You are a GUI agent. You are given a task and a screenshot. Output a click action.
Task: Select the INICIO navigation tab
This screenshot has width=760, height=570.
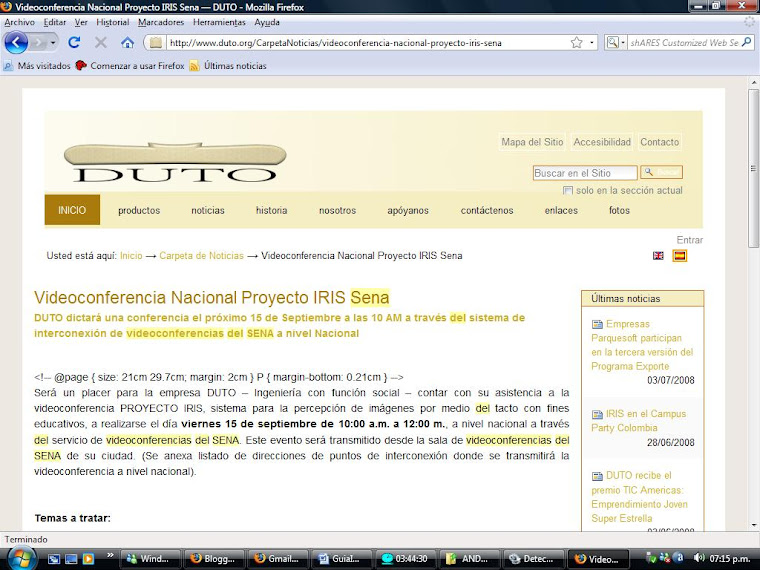point(72,210)
